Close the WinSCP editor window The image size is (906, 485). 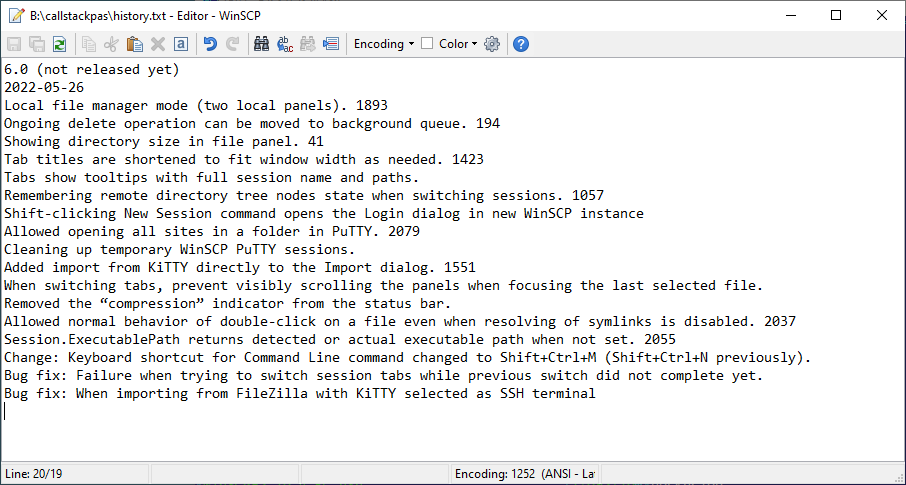pos(882,15)
